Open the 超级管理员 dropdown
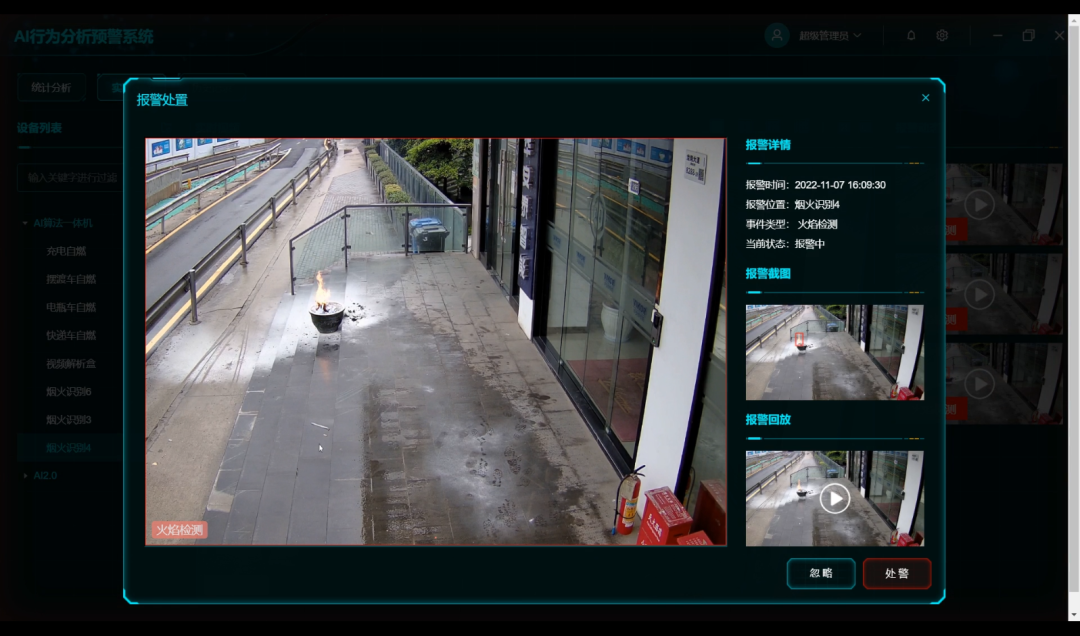Image resolution: width=1080 pixels, height=636 pixels. pos(829,36)
